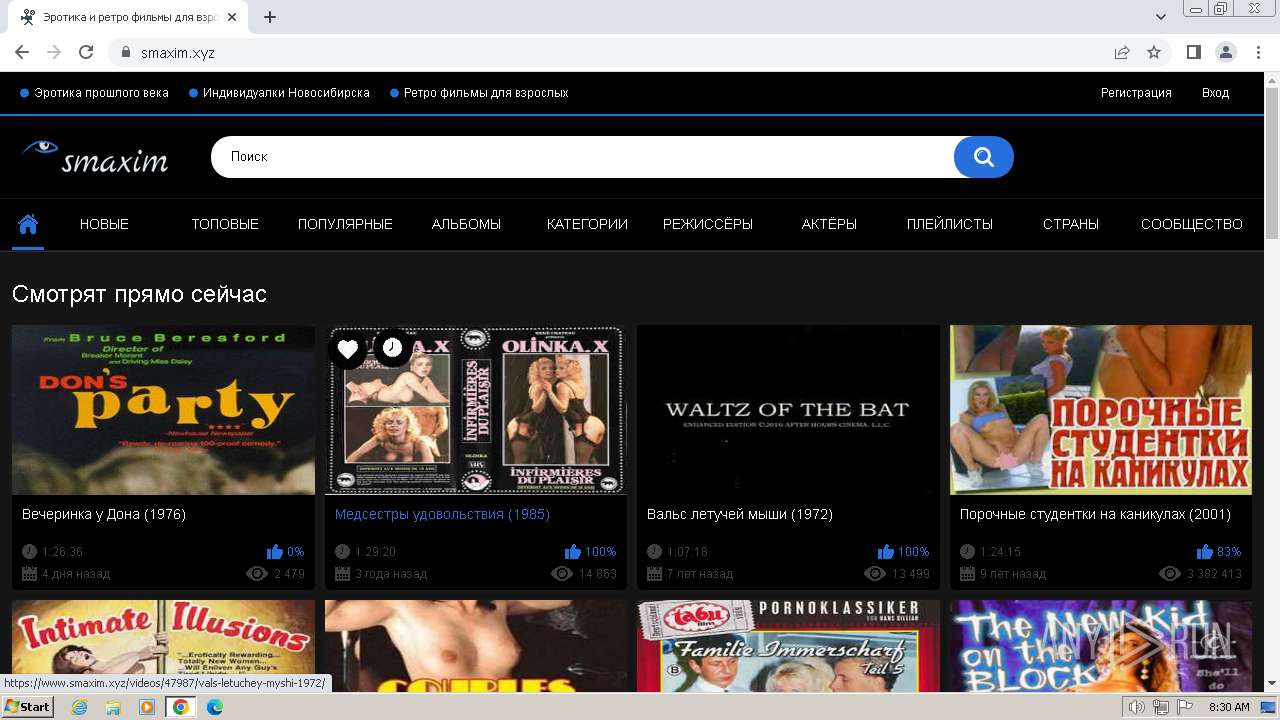Image resolution: width=1280 pixels, height=720 pixels.
Task: Share this page icon in address bar
Action: (1122, 53)
